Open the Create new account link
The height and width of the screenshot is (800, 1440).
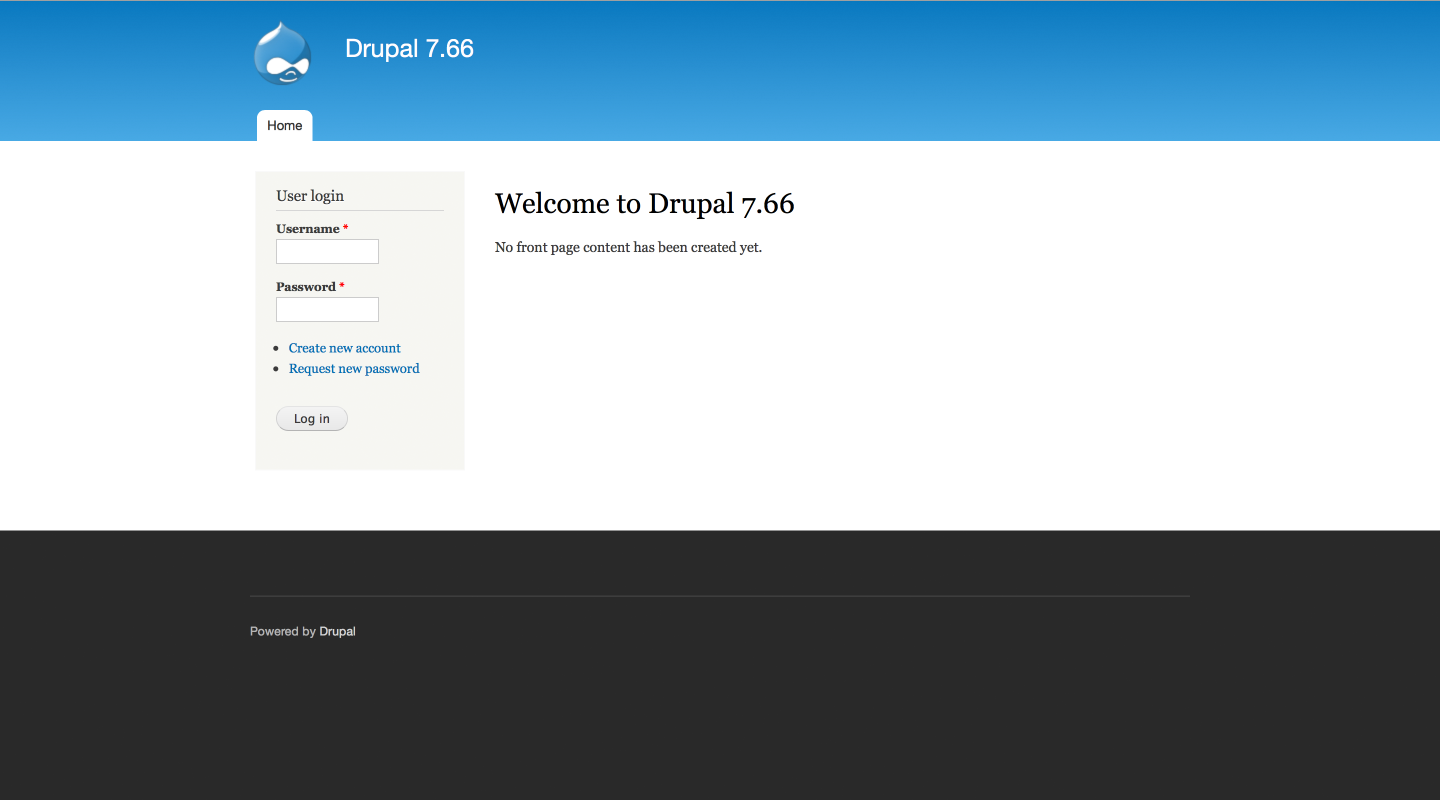345,348
